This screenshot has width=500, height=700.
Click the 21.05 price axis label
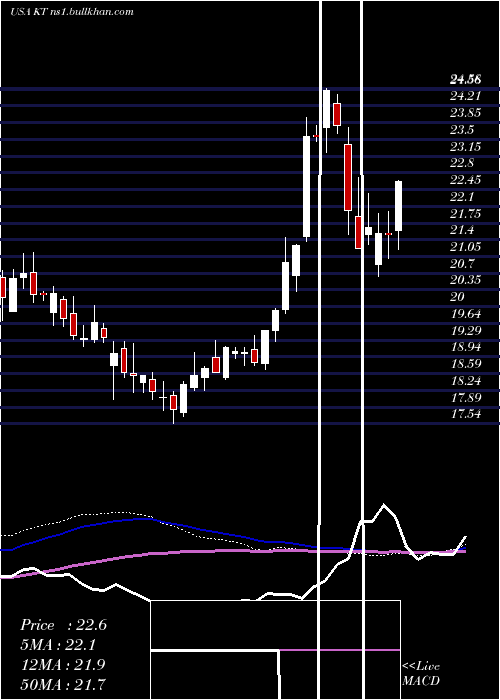(466, 247)
